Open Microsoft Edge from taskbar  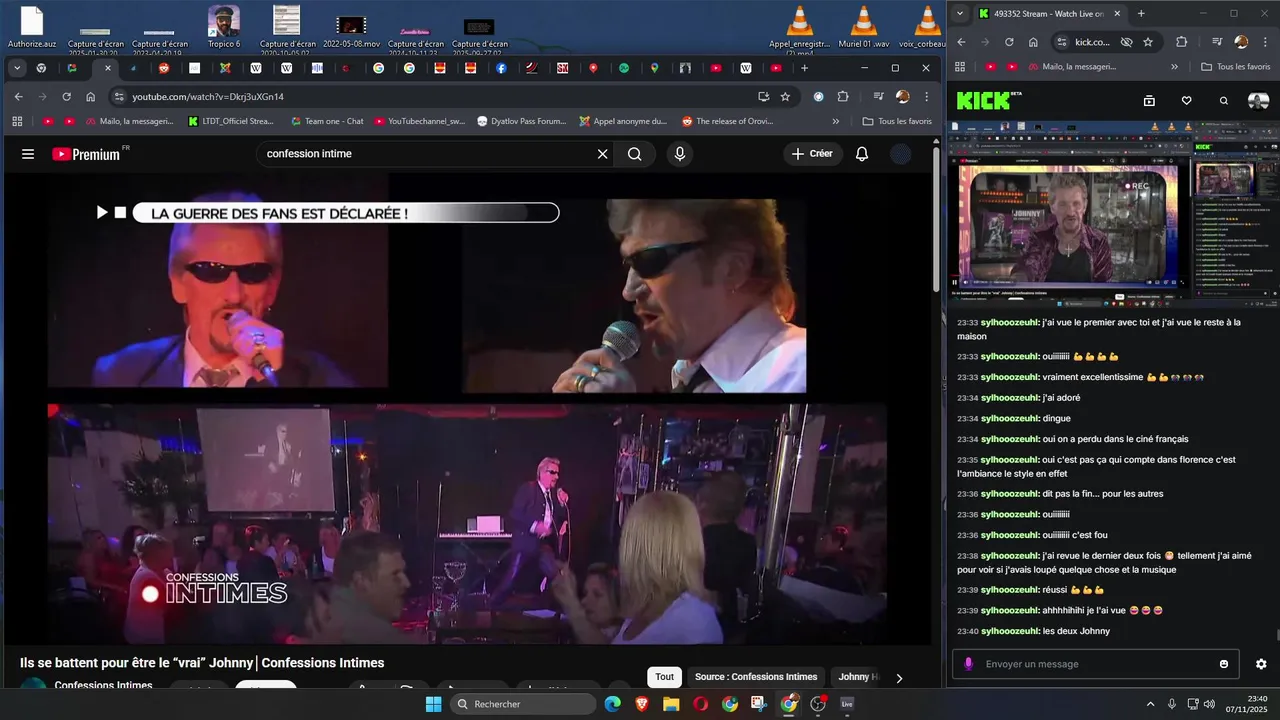pos(612,704)
